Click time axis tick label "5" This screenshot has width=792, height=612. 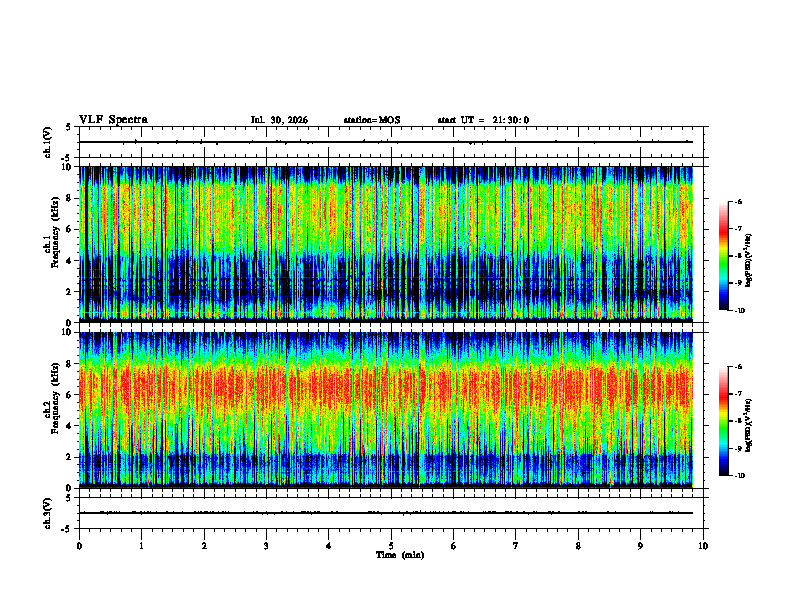tap(391, 546)
